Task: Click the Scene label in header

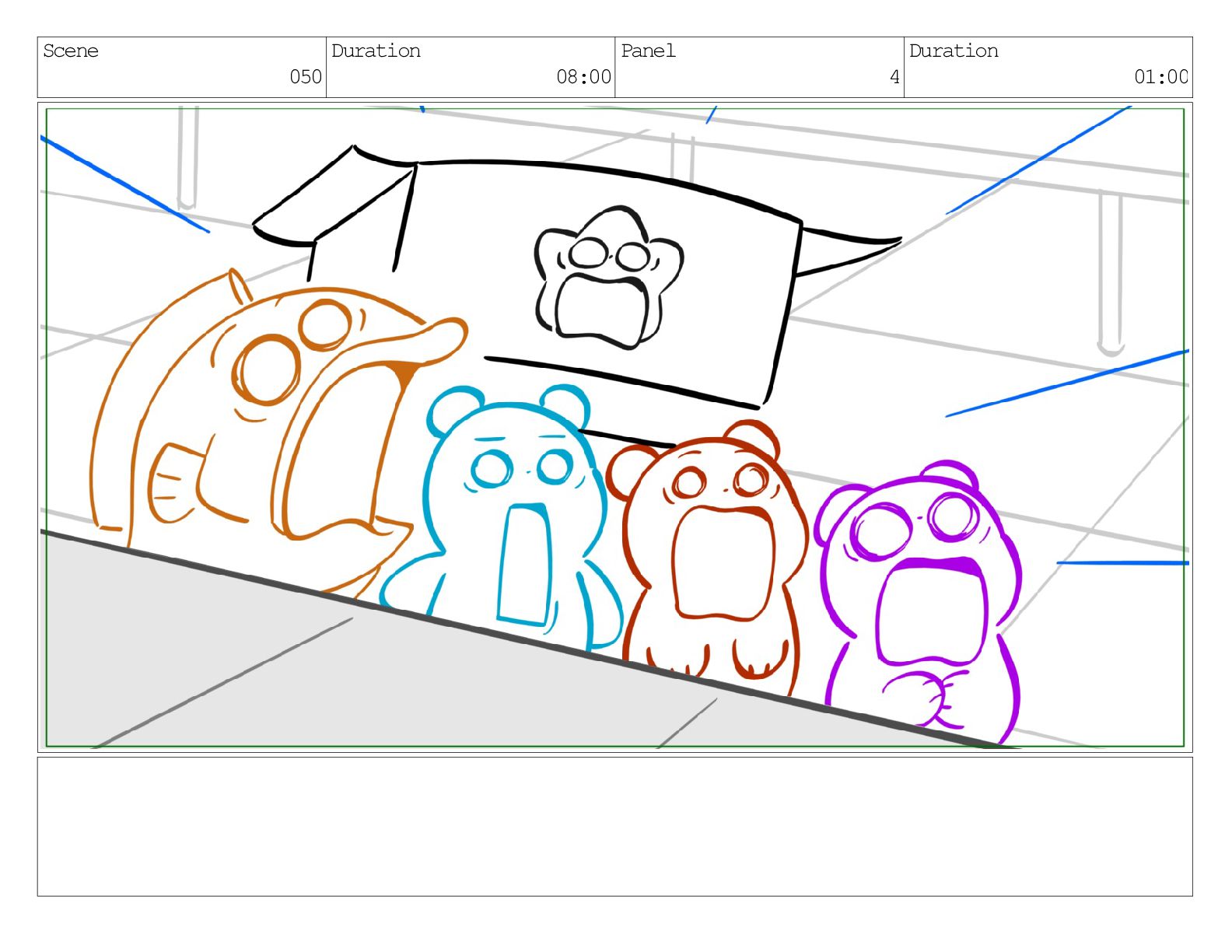Action: tap(71, 51)
